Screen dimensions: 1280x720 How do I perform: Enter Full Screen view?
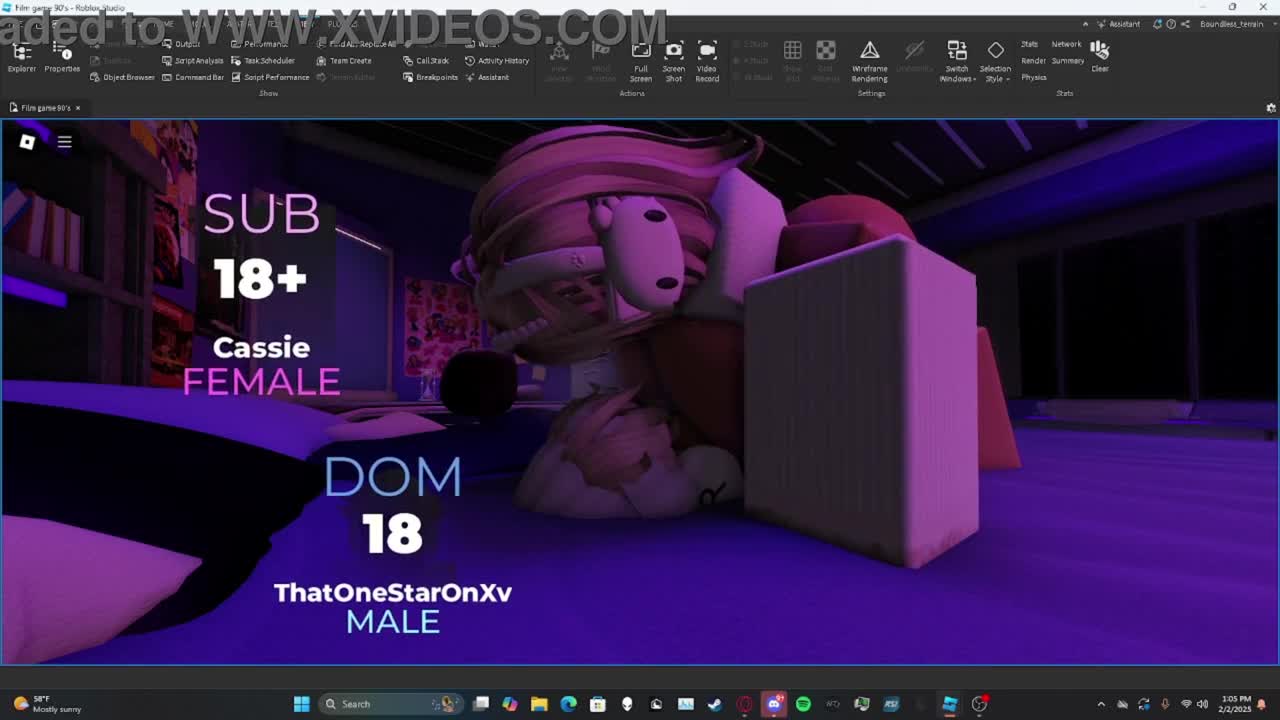pos(641,62)
